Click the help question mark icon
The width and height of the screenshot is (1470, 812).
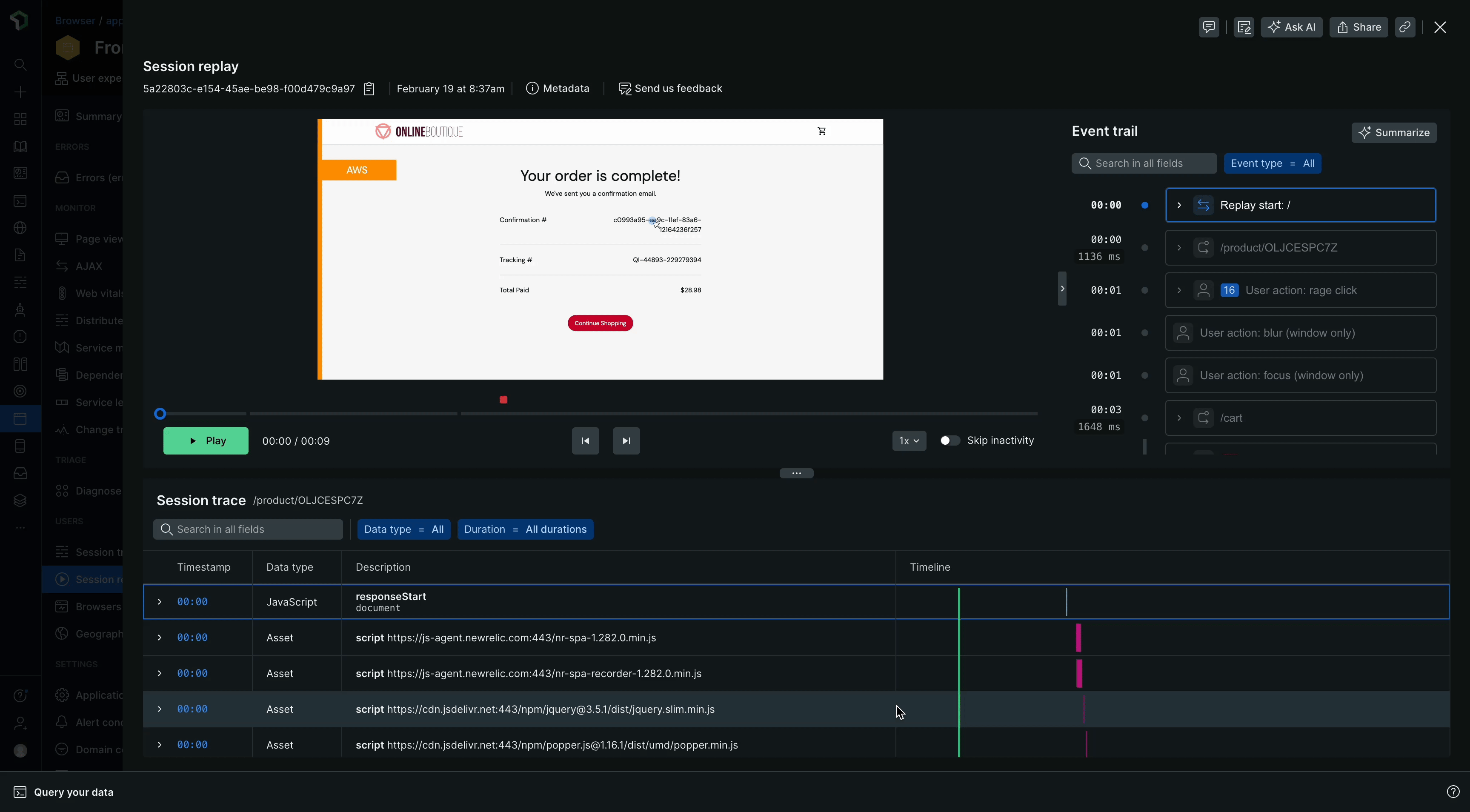click(x=1453, y=792)
